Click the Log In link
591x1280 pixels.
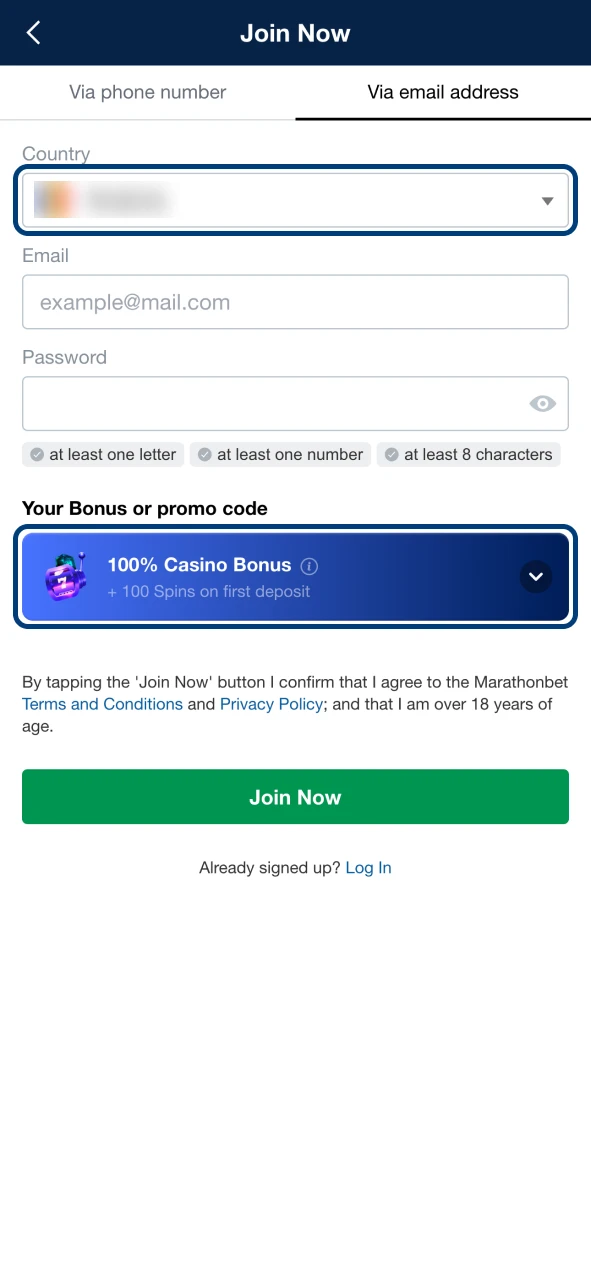[x=368, y=868]
